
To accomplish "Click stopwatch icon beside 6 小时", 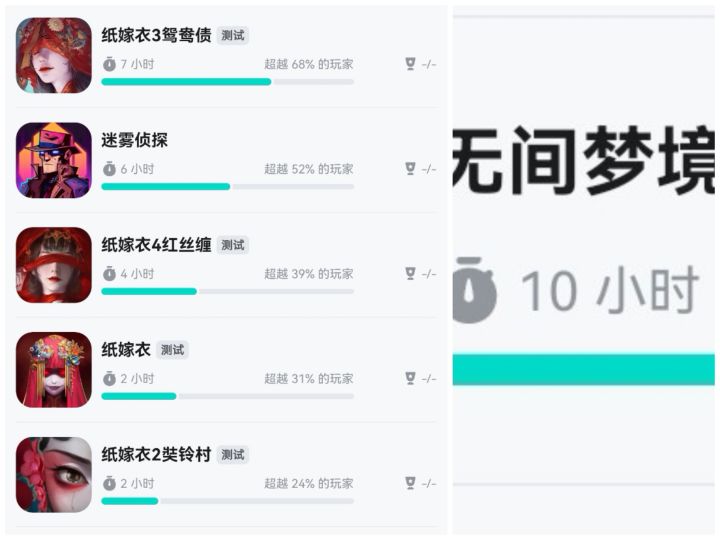I will tap(109, 169).
